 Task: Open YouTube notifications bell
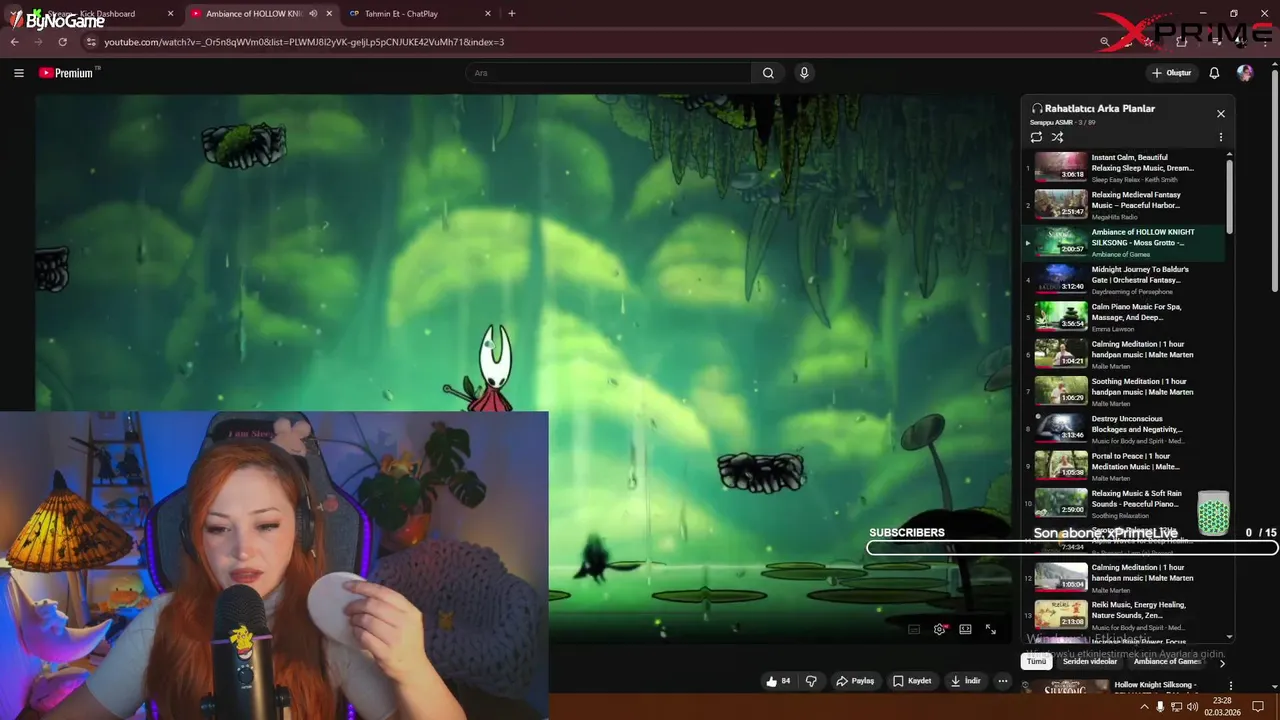pyautogui.click(x=1214, y=73)
